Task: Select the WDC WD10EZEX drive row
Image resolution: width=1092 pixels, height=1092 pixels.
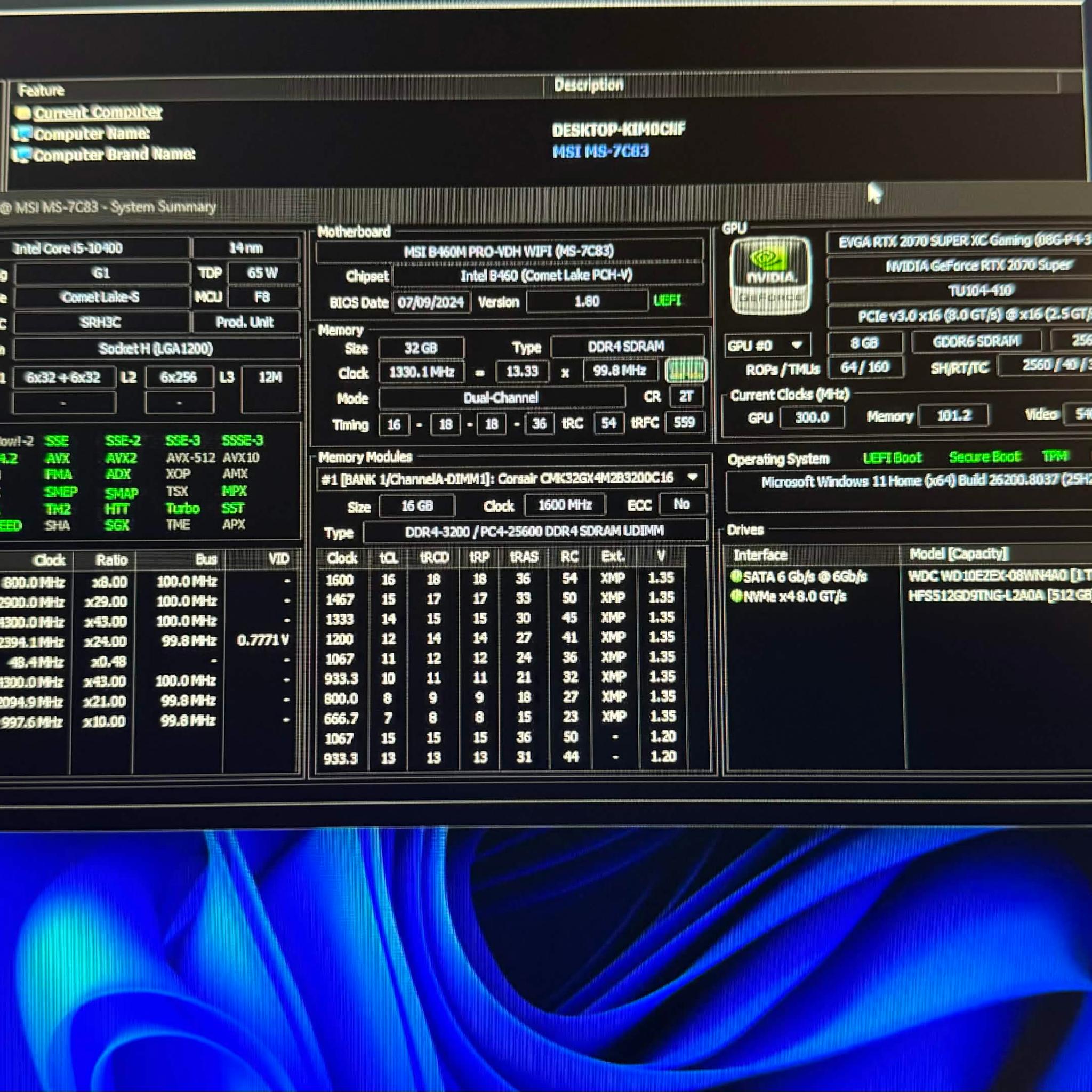Action: point(910,576)
